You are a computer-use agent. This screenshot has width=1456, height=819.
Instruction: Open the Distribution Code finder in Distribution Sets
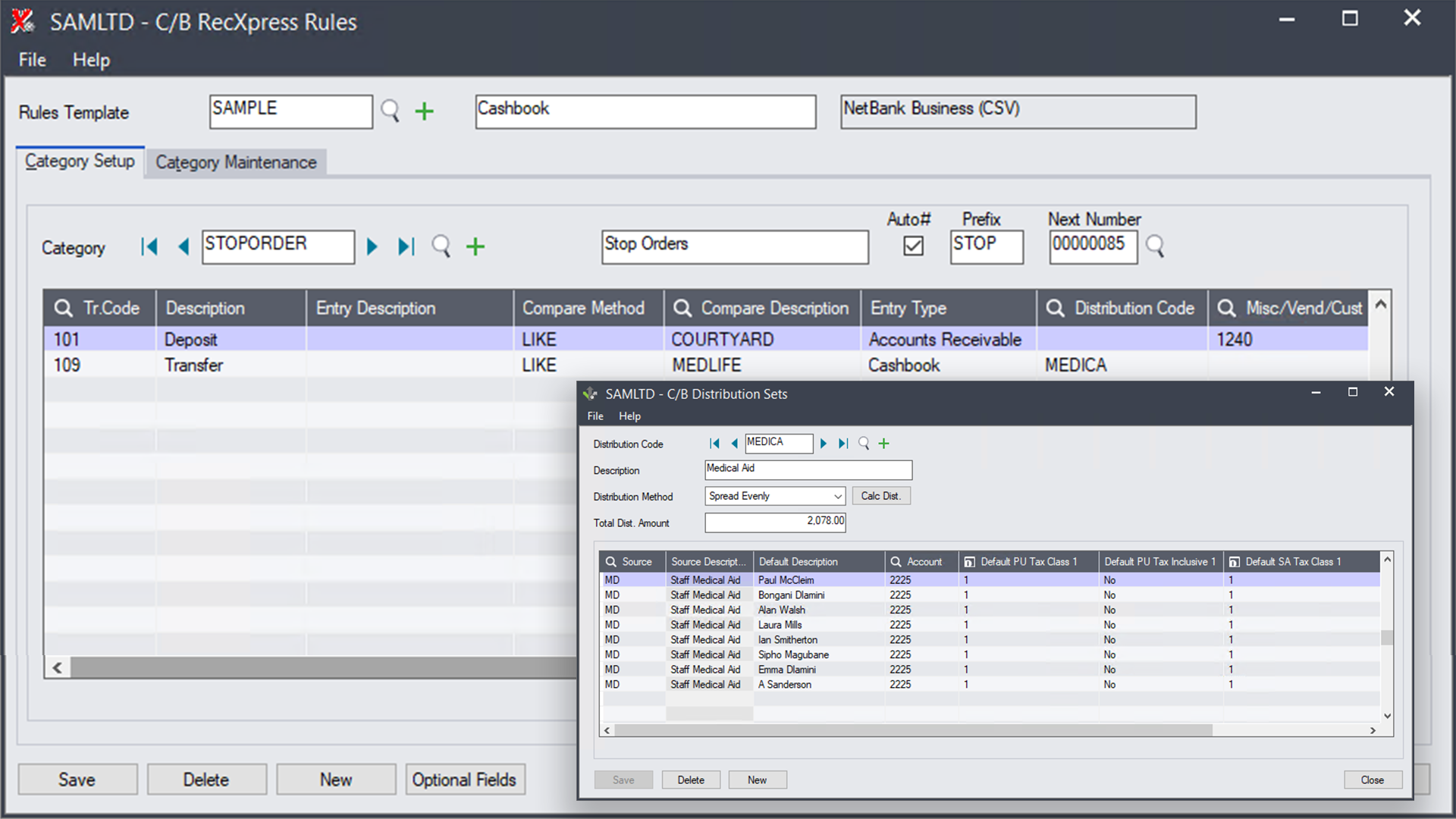point(863,444)
